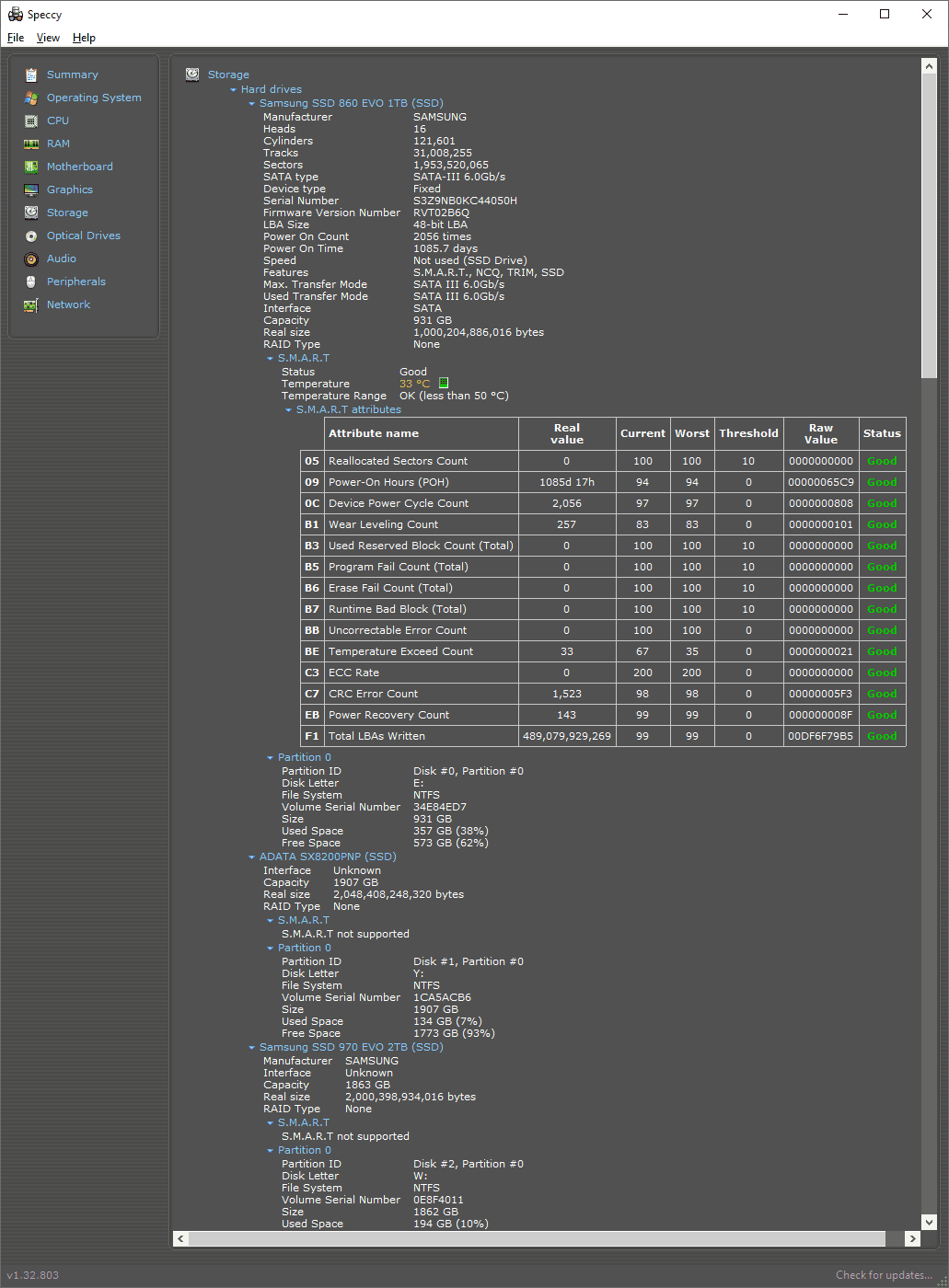The height and width of the screenshot is (1288, 949).
Task: Open the File menu
Action: (16, 38)
